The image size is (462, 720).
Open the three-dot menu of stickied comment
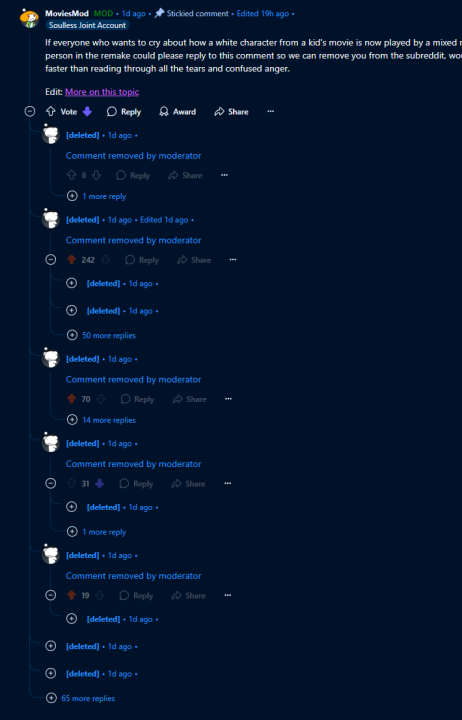click(x=270, y=112)
